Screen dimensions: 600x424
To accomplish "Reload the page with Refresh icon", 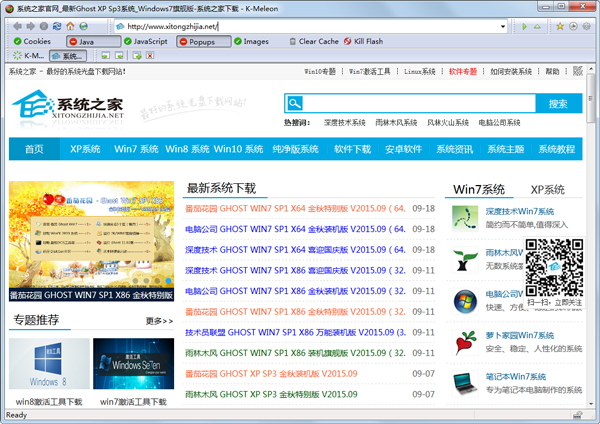I will [57, 26].
